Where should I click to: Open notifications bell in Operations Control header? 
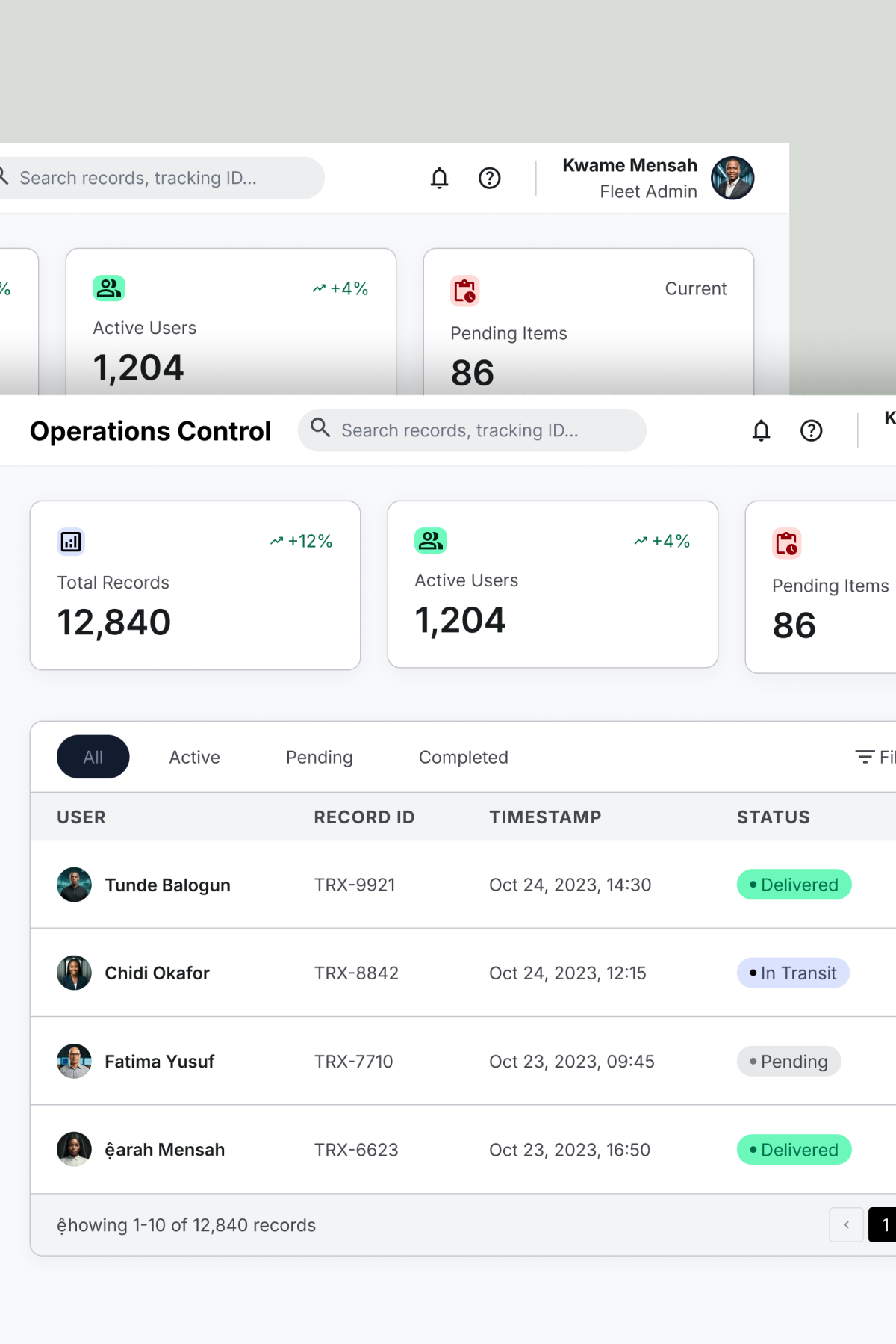coord(761,430)
